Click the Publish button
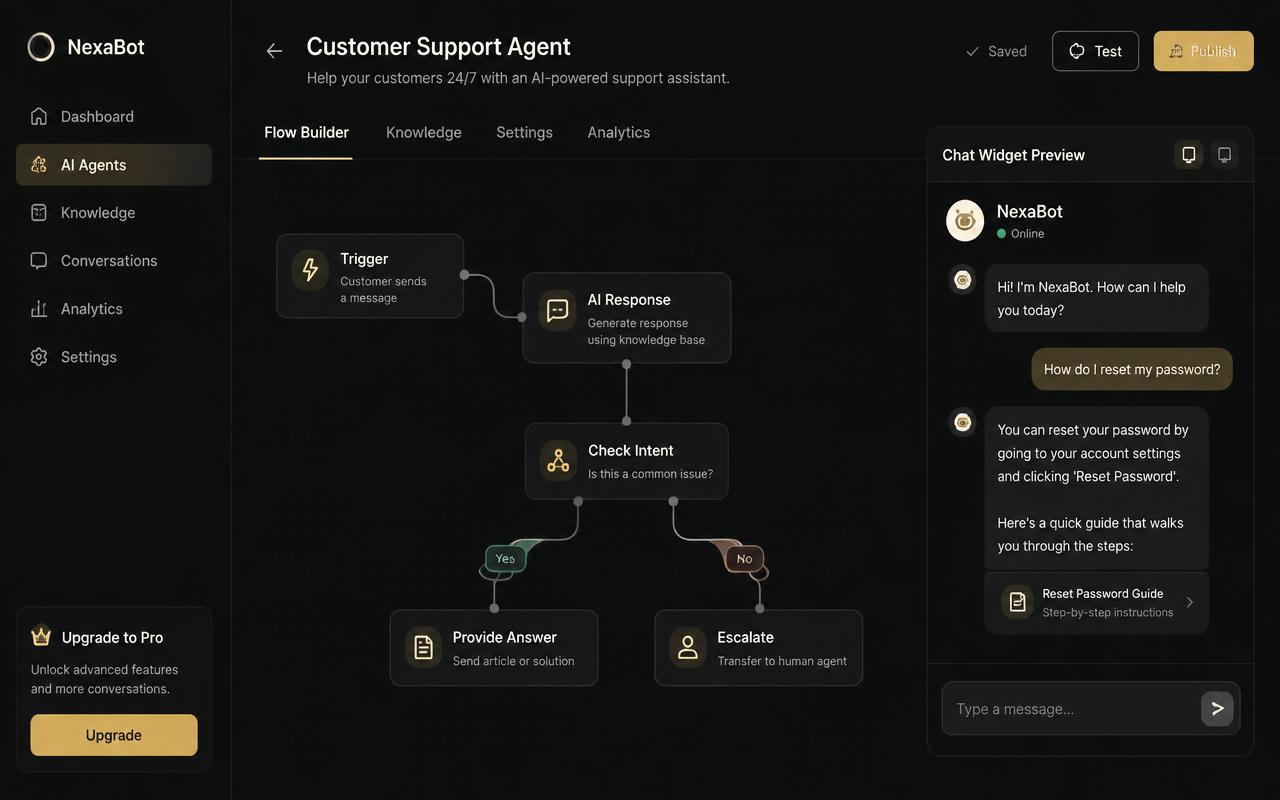The image size is (1280, 800). 1203,51
